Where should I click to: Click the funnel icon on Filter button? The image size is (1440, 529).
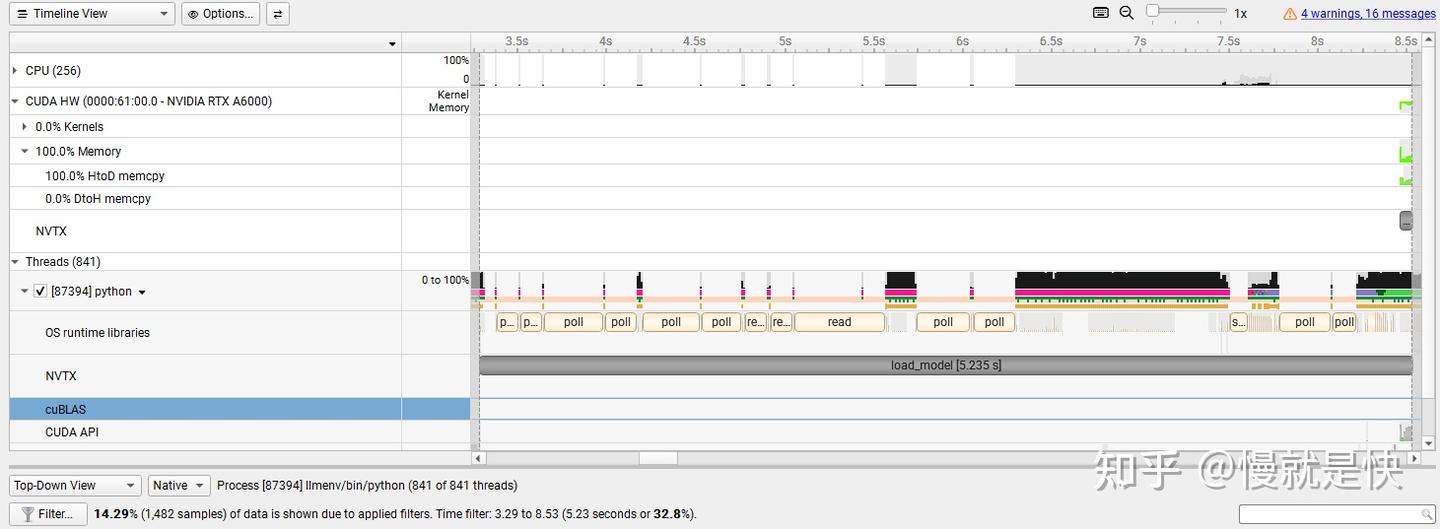(27, 514)
